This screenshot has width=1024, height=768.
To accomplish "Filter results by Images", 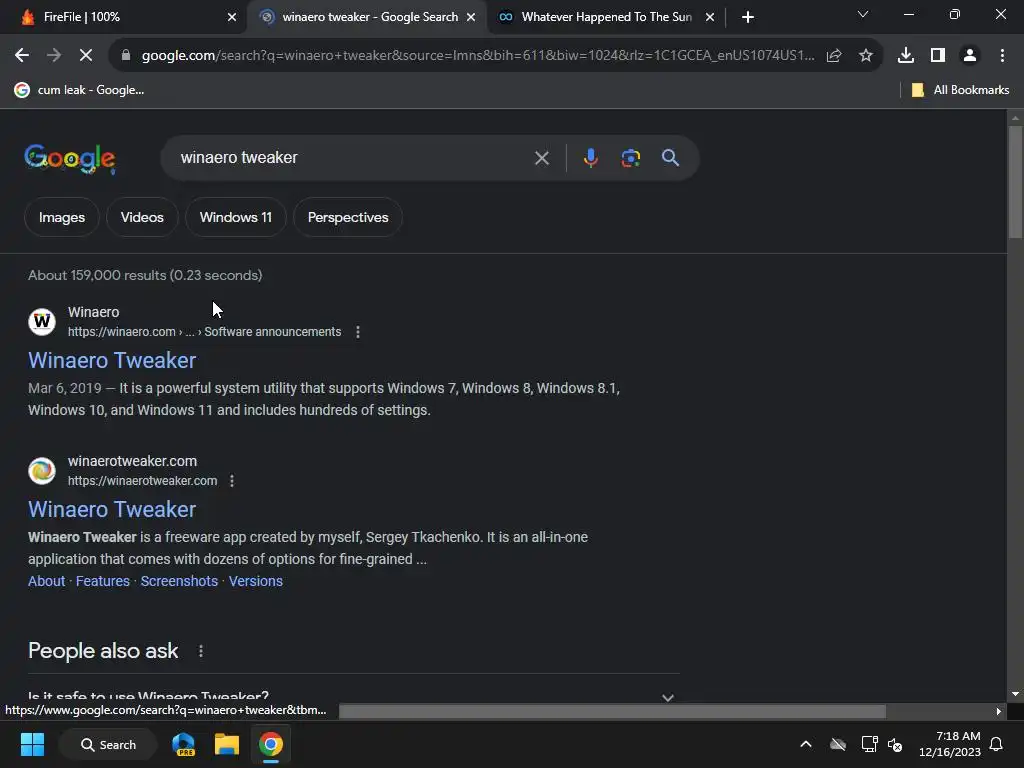I will 62,217.
